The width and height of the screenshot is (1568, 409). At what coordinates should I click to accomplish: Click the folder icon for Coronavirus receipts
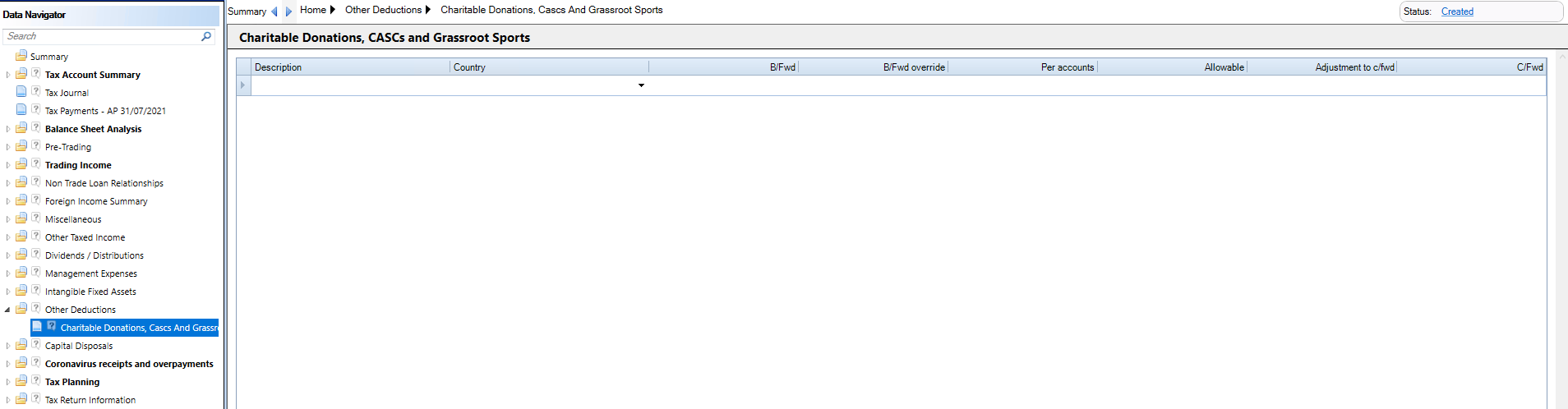pos(21,363)
